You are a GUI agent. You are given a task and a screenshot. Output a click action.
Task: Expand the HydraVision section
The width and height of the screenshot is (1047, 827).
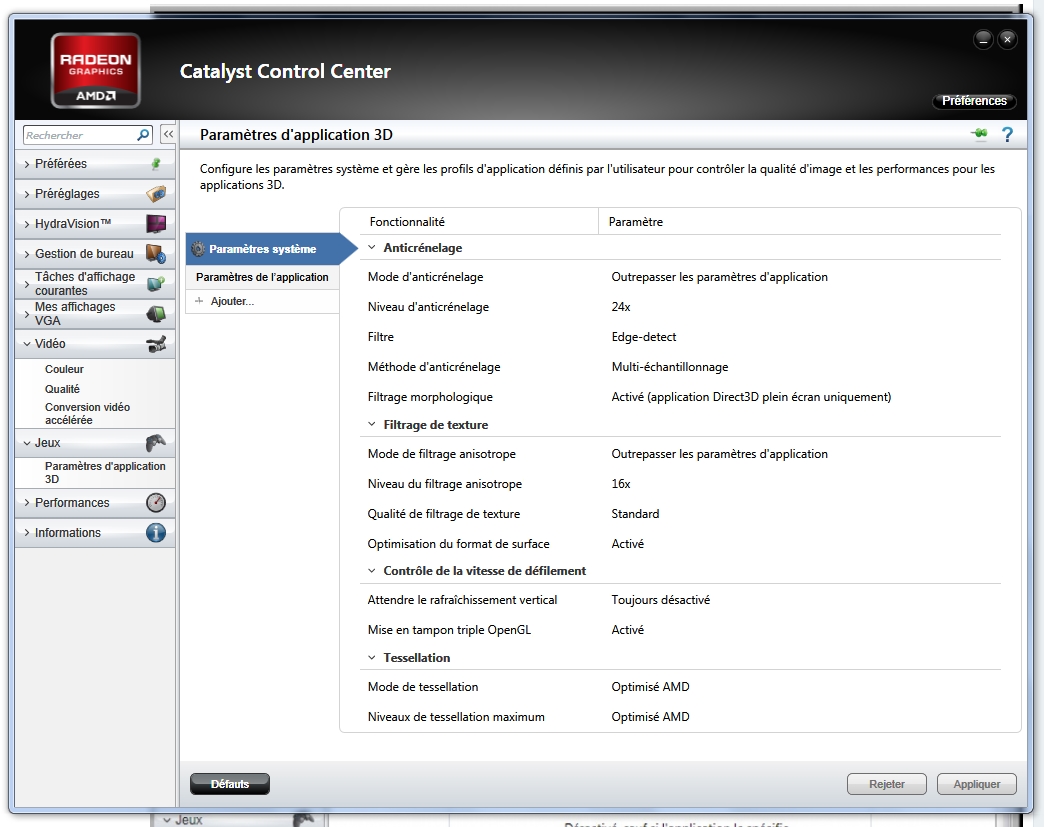pos(27,224)
